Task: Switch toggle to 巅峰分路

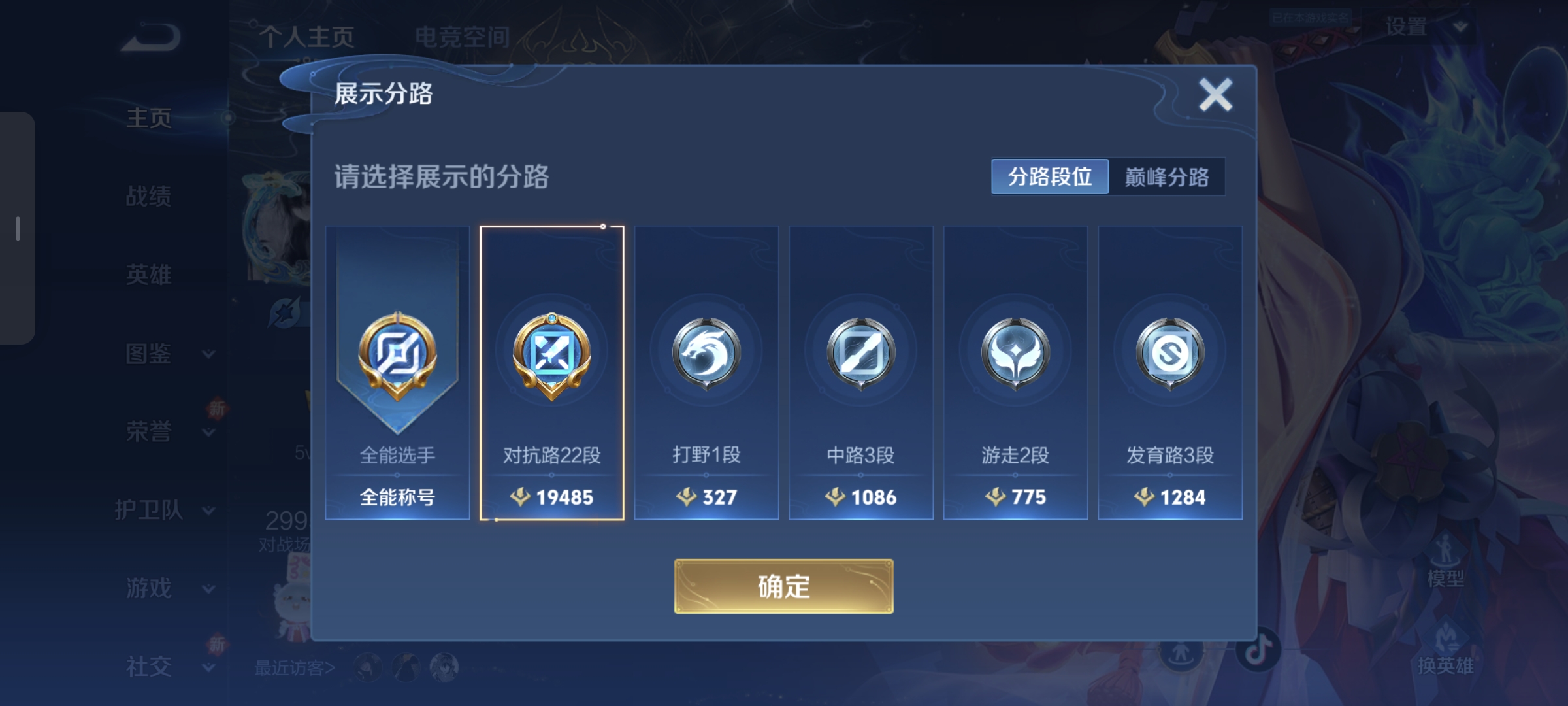Action: 1167,176
